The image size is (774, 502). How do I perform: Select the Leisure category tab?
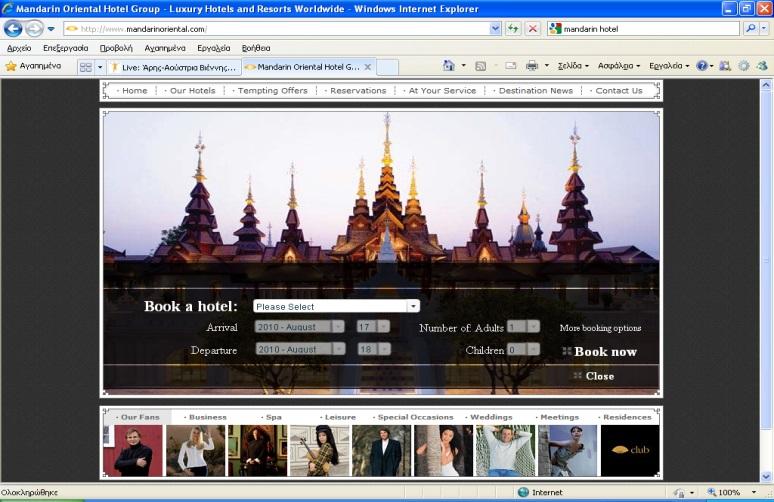pyautogui.click(x=340, y=417)
